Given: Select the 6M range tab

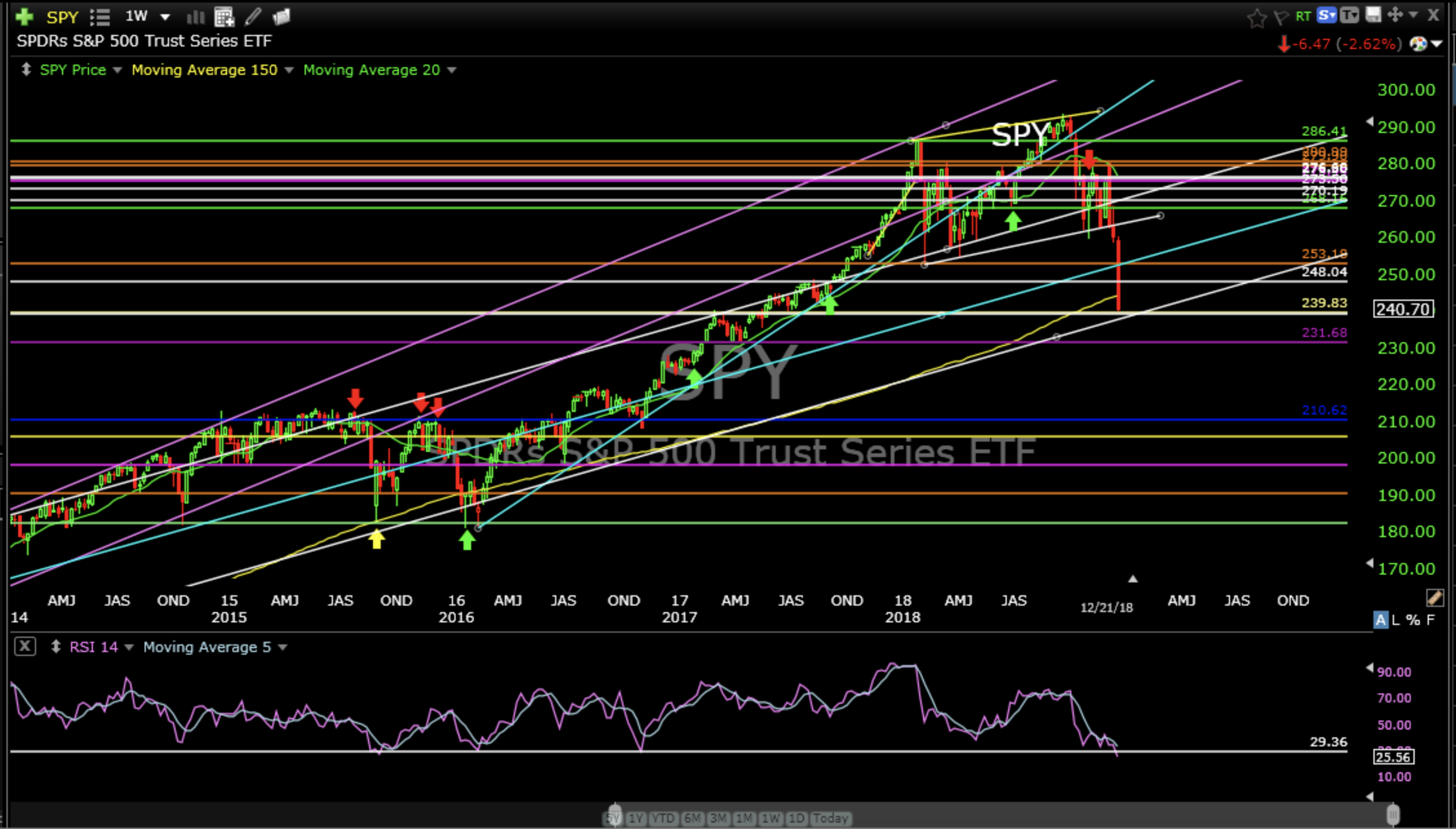Looking at the screenshot, I should coord(692,818).
